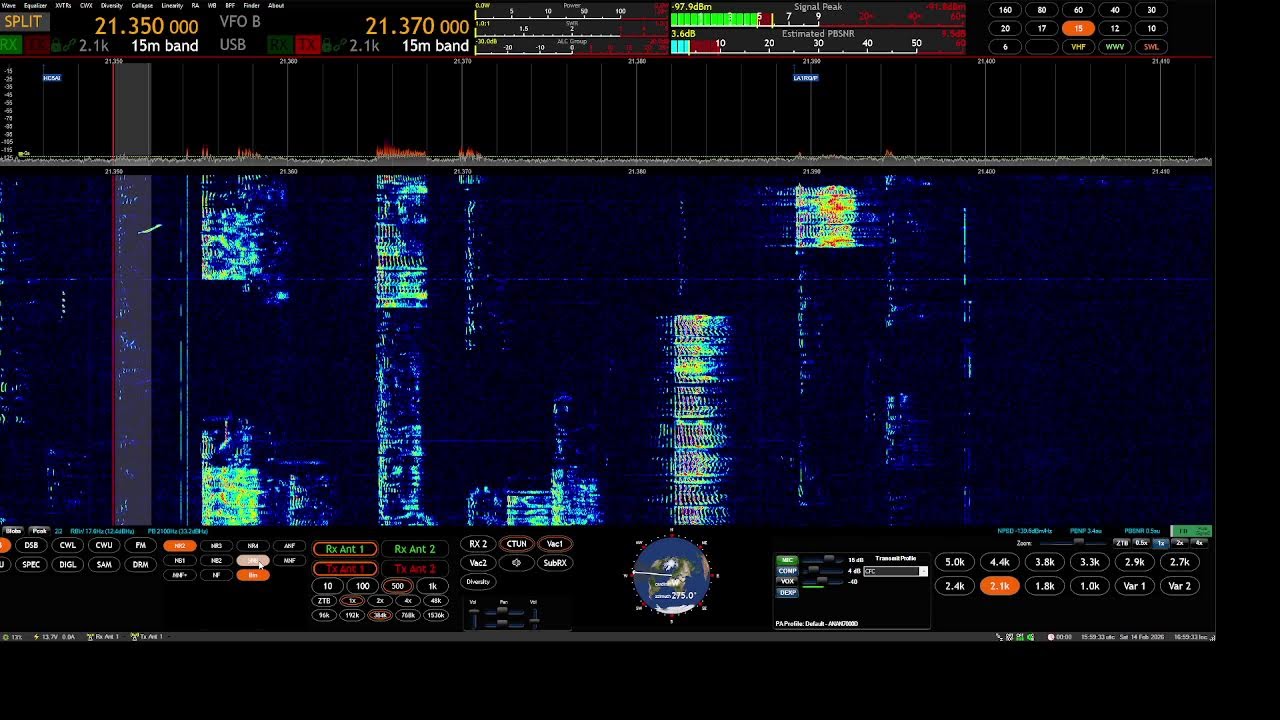Toggle the DEXP downward expander button
Screen dimensions: 1280x720
[788, 592]
